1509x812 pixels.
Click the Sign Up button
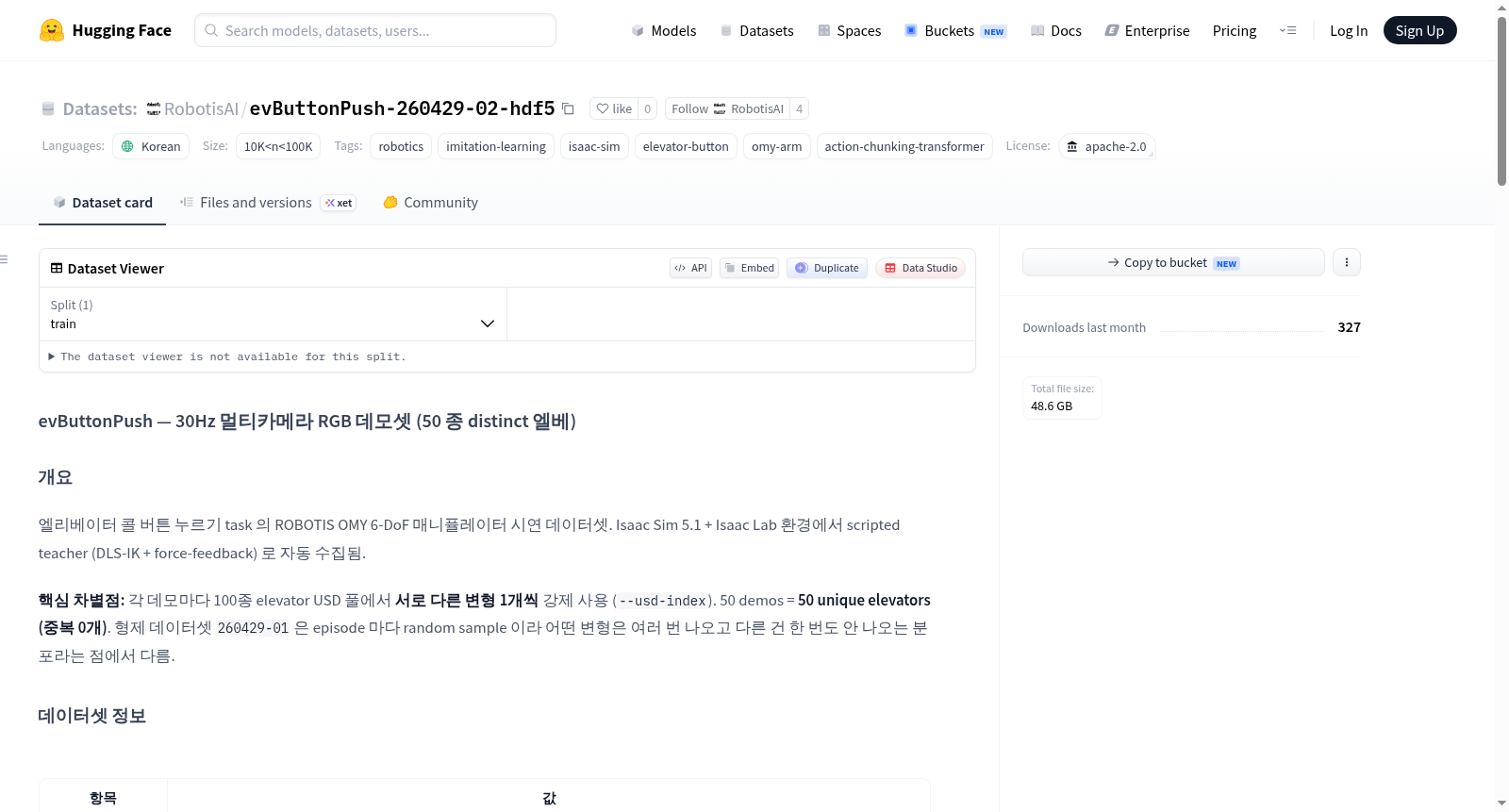[x=1419, y=30]
